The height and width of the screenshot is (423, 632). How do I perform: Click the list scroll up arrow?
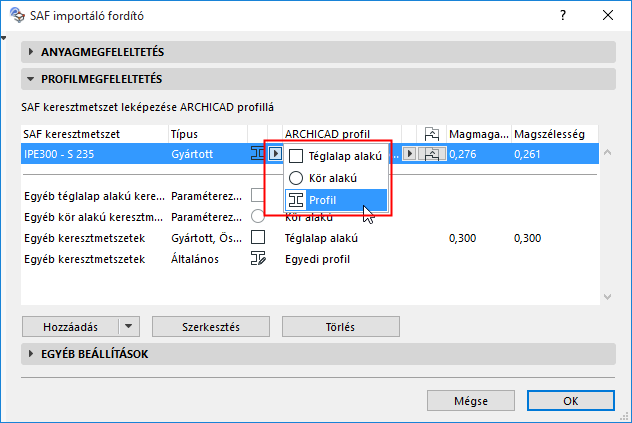tap(607, 152)
